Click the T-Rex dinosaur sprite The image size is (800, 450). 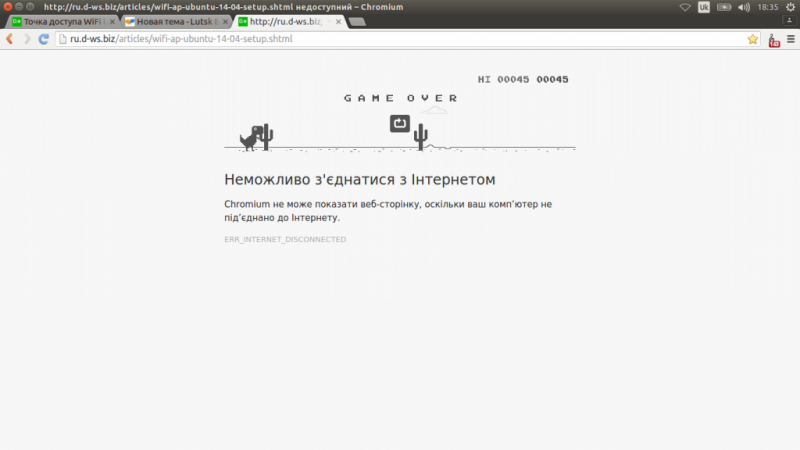251,139
